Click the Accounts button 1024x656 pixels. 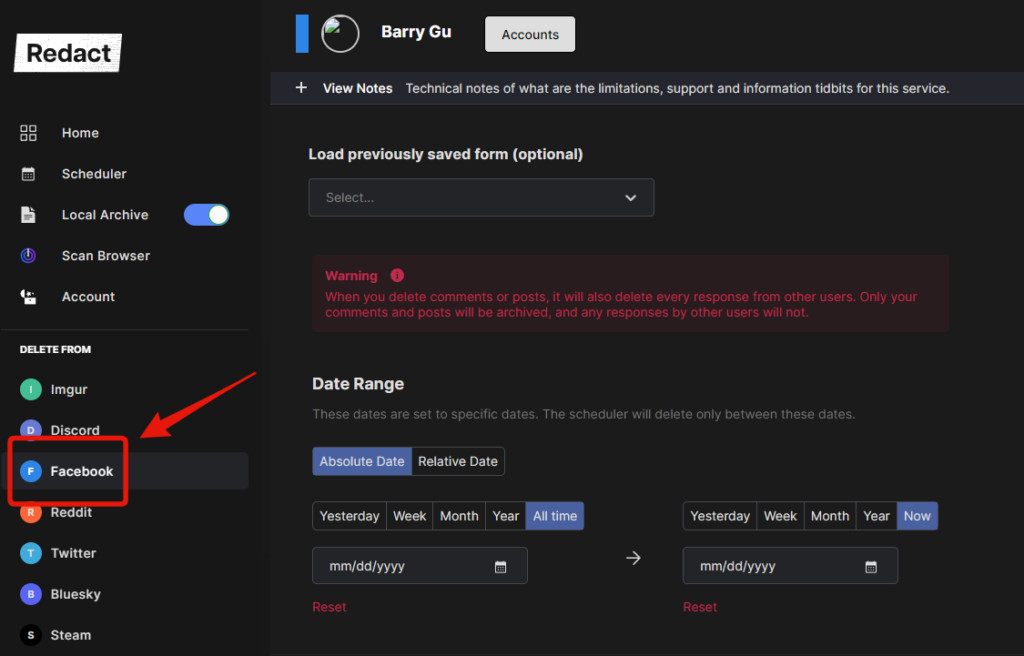click(x=530, y=34)
